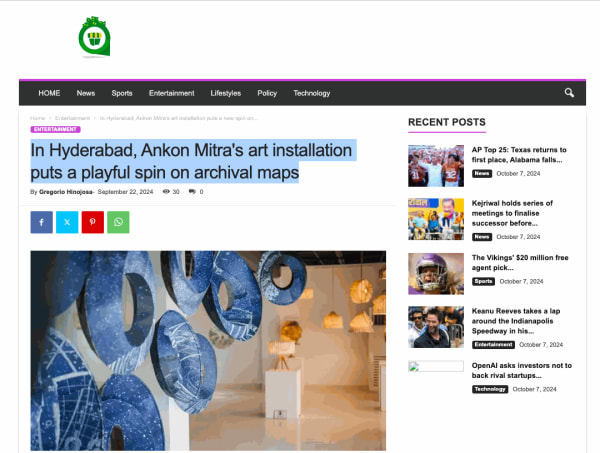600x453 pixels.
Task: Select the Lifestyles menu item
Action: pyautogui.click(x=226, y=93)
